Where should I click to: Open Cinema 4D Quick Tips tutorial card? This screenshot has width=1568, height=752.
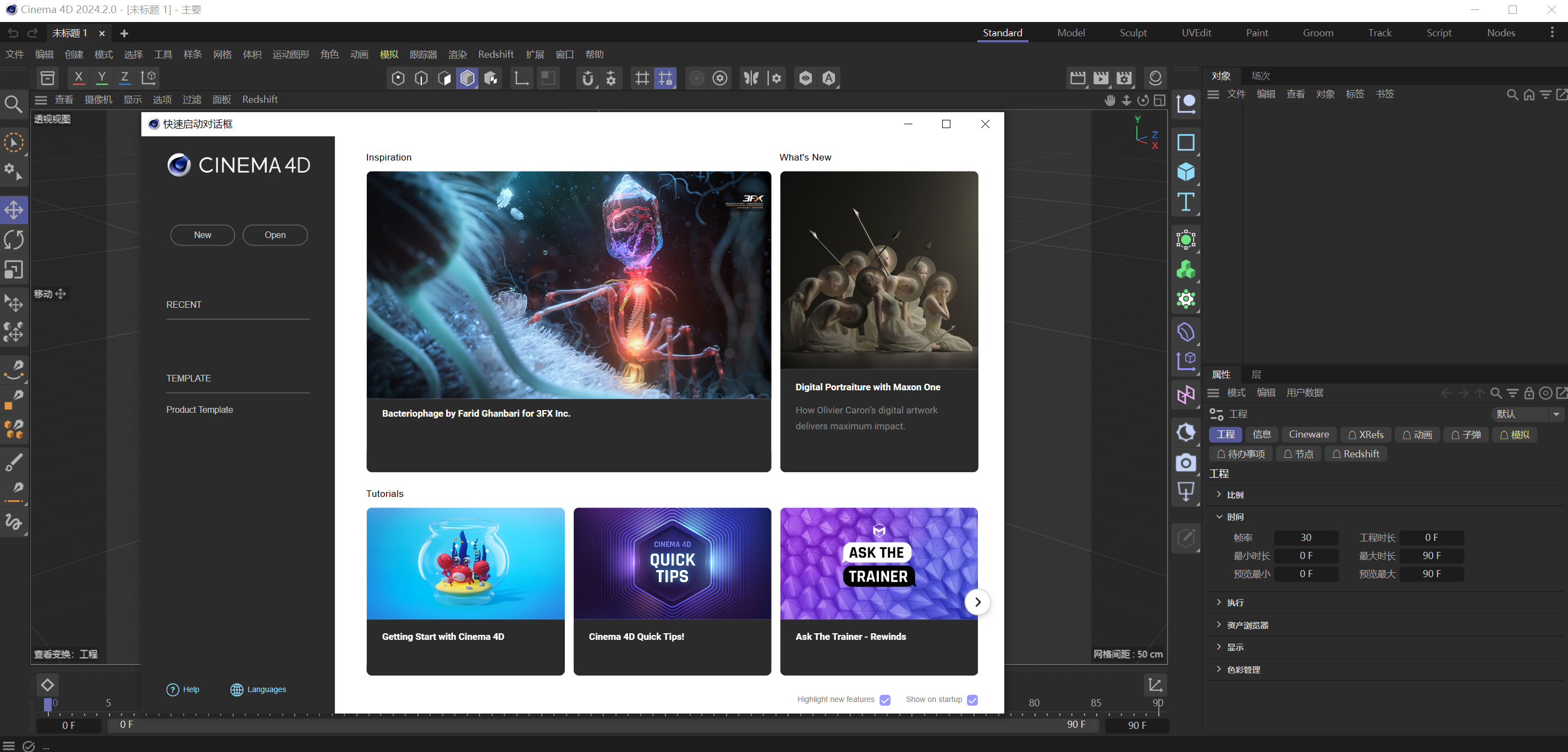point(672,591)
